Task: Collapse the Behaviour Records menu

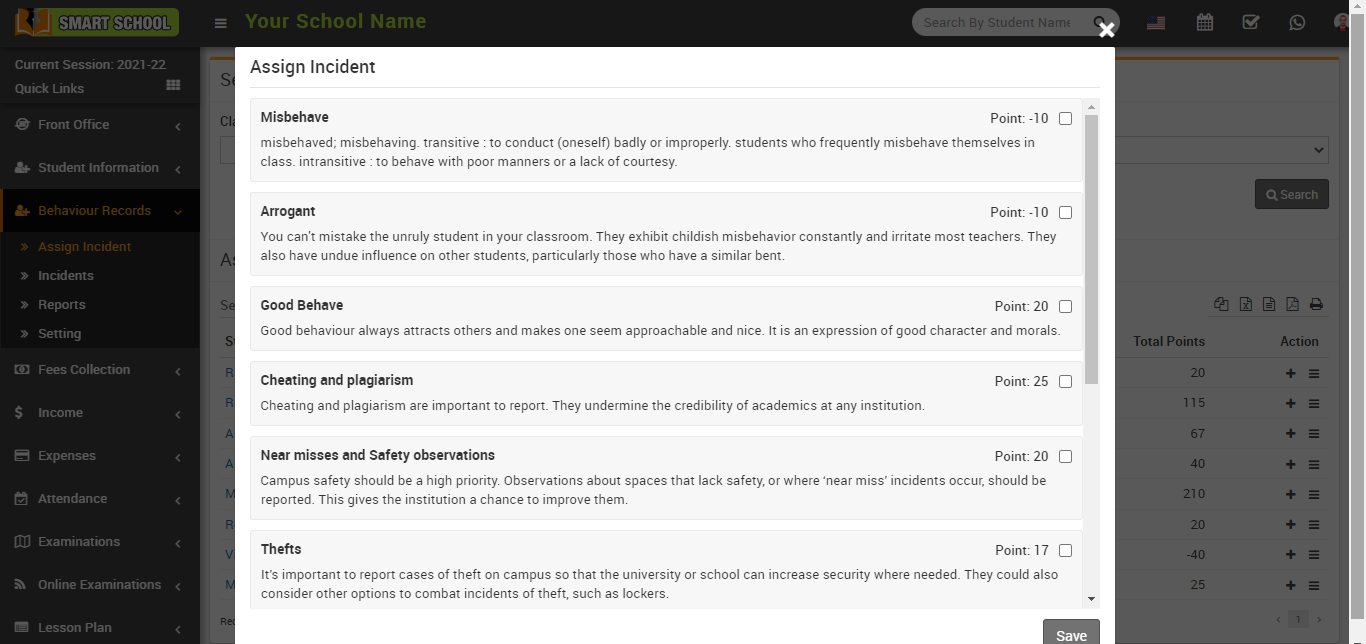Action: tap(99, 211)
